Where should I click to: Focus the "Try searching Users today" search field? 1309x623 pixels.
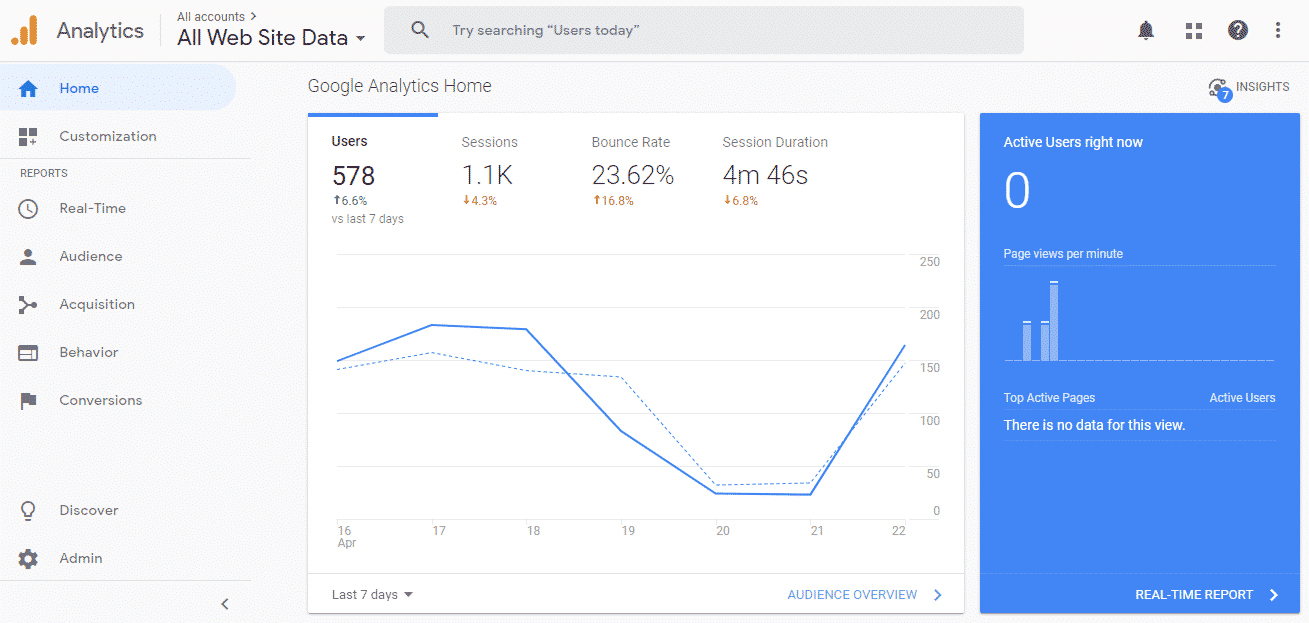click(704, 30)
